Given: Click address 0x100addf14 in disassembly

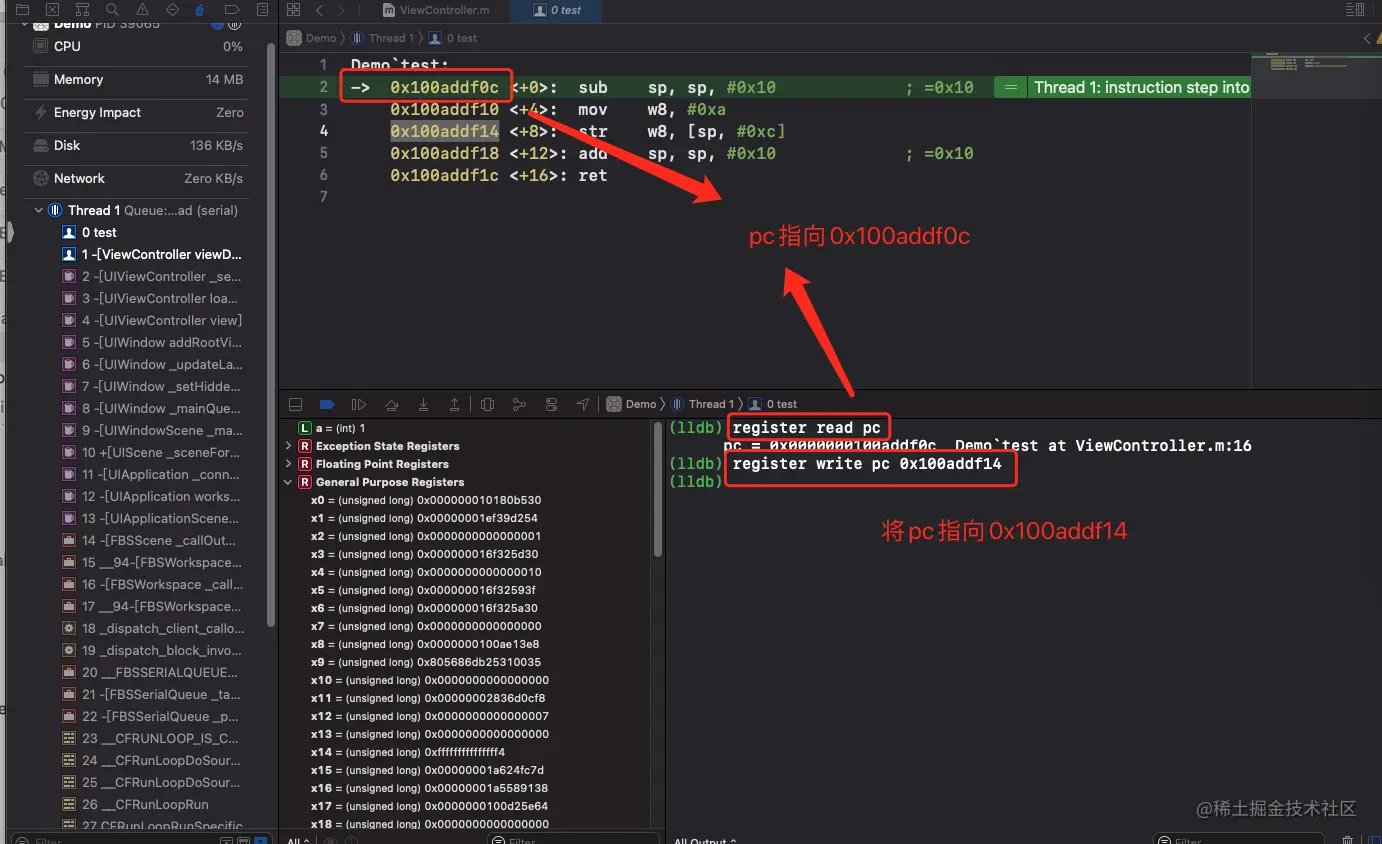Looking at the screenshot, I should (444, 131).
